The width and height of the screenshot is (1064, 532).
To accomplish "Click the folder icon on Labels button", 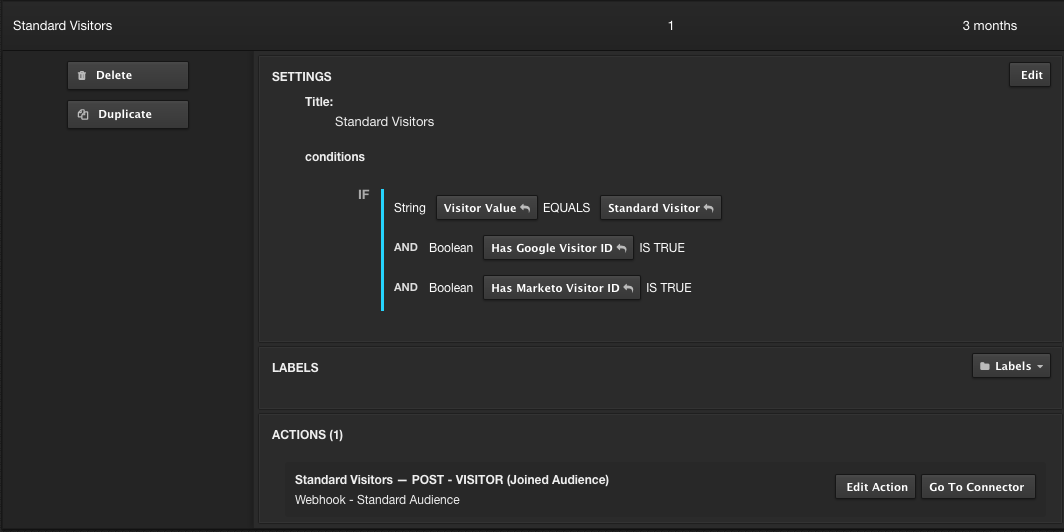I will (x=985, y=367).
